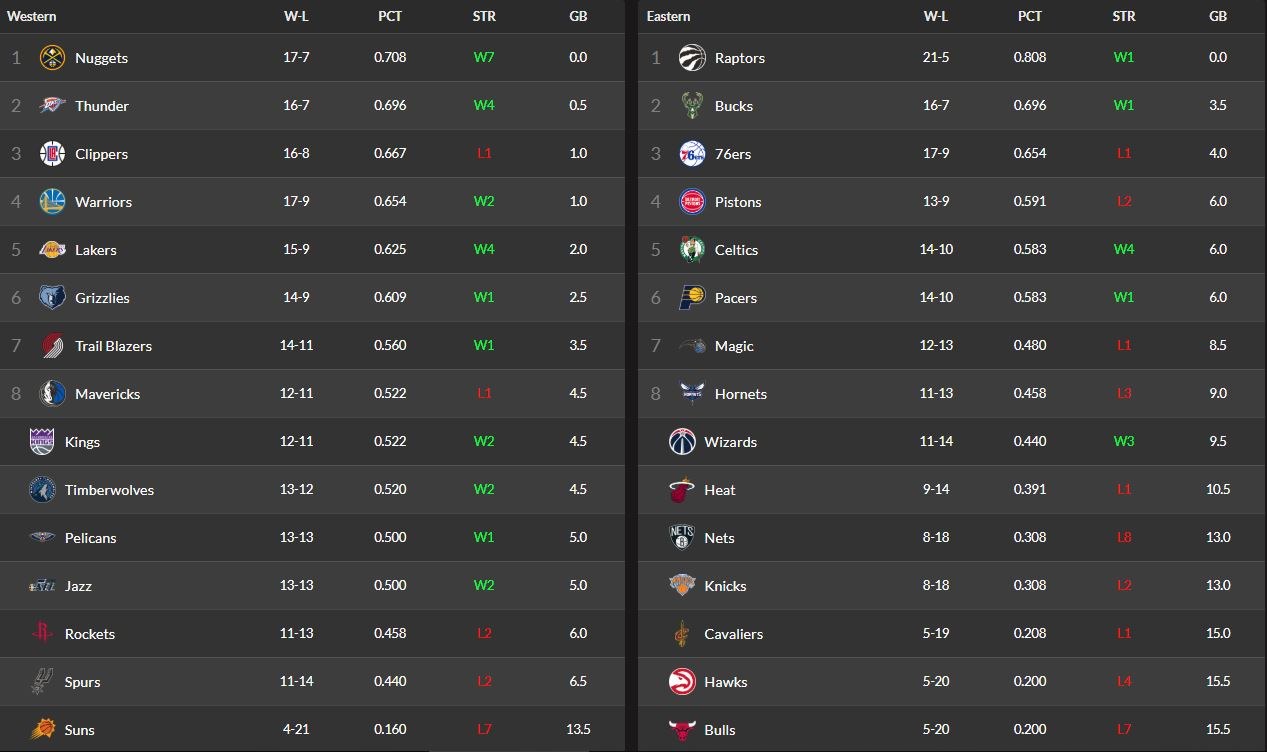Click the Rockets team logo
This screenshot has width=1267, height=752.
(42, 634)
